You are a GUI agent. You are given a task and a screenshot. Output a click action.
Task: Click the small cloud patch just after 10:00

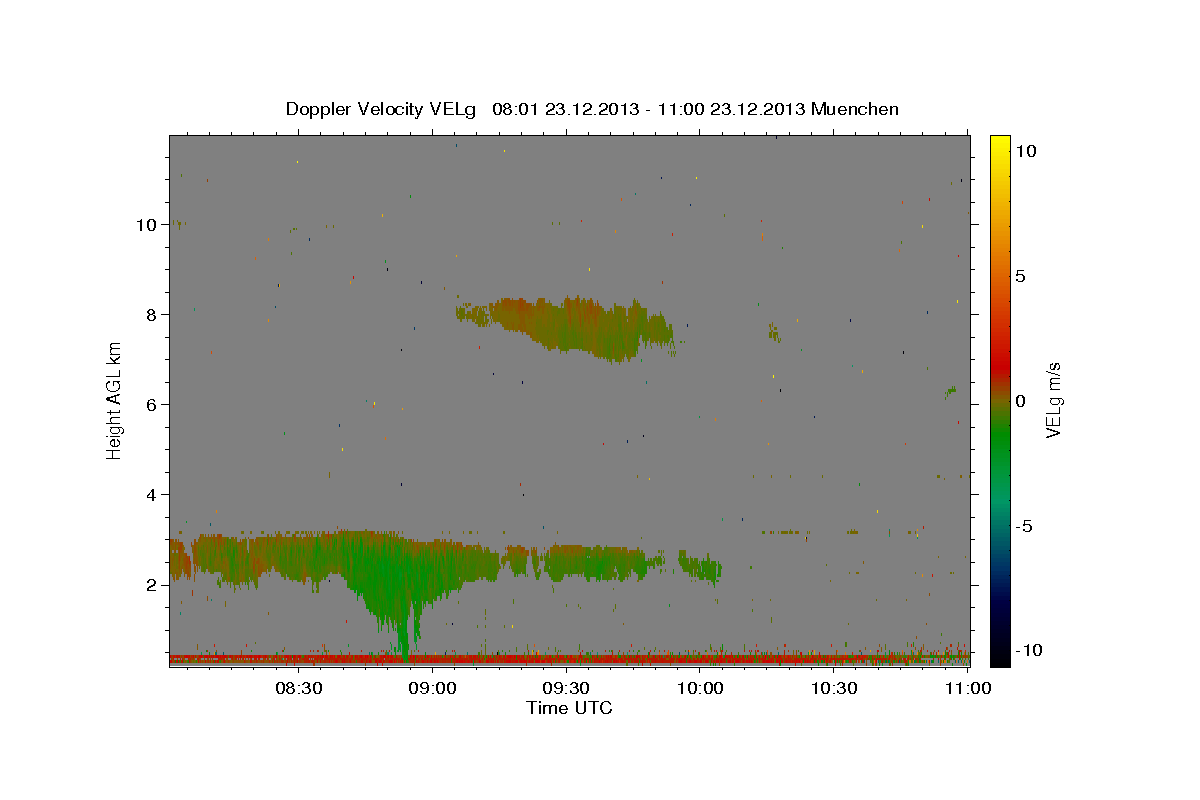pos(701,567)
